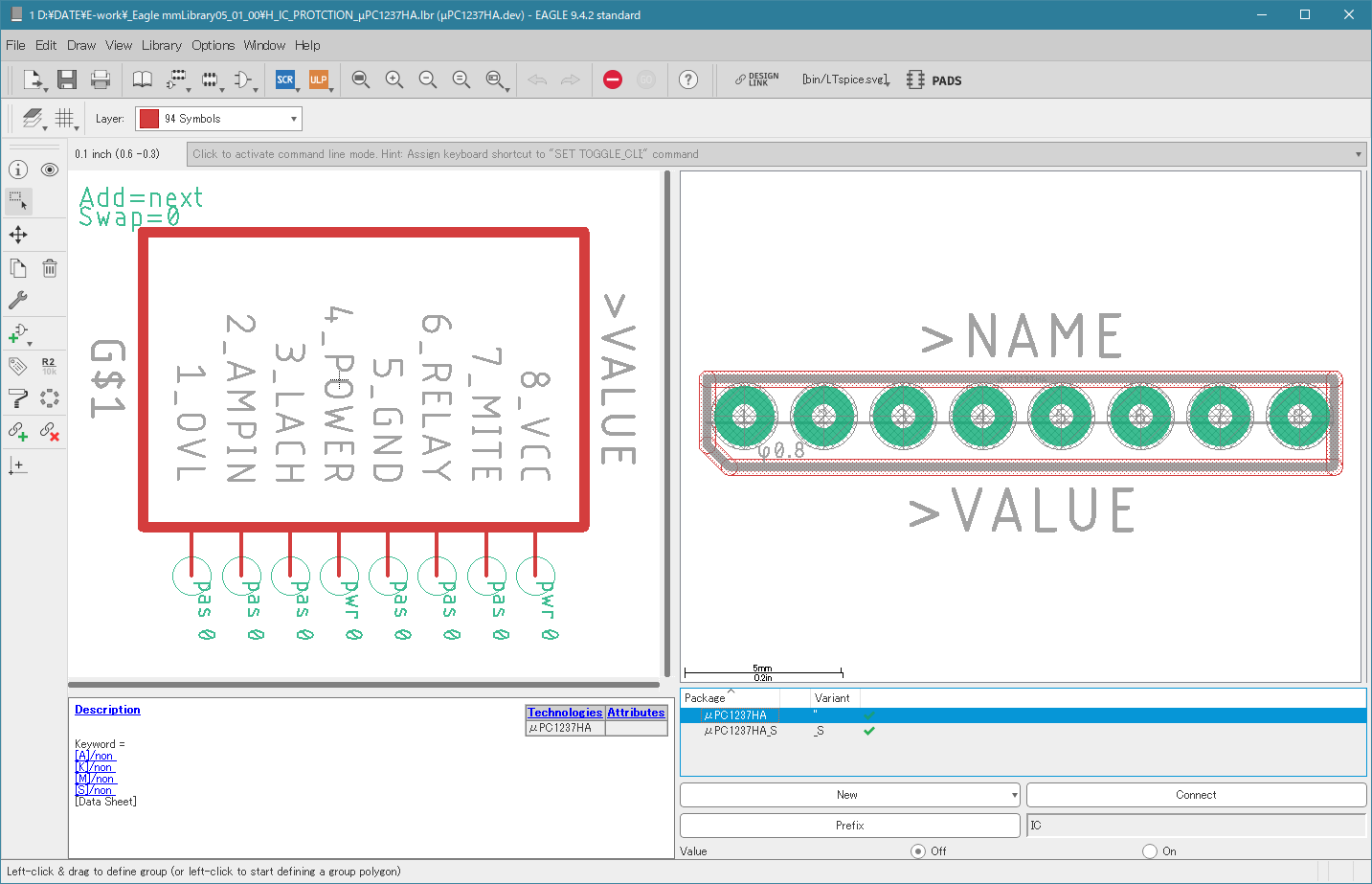Expand the New package button dropdown arrow

tap(1014, 795)
